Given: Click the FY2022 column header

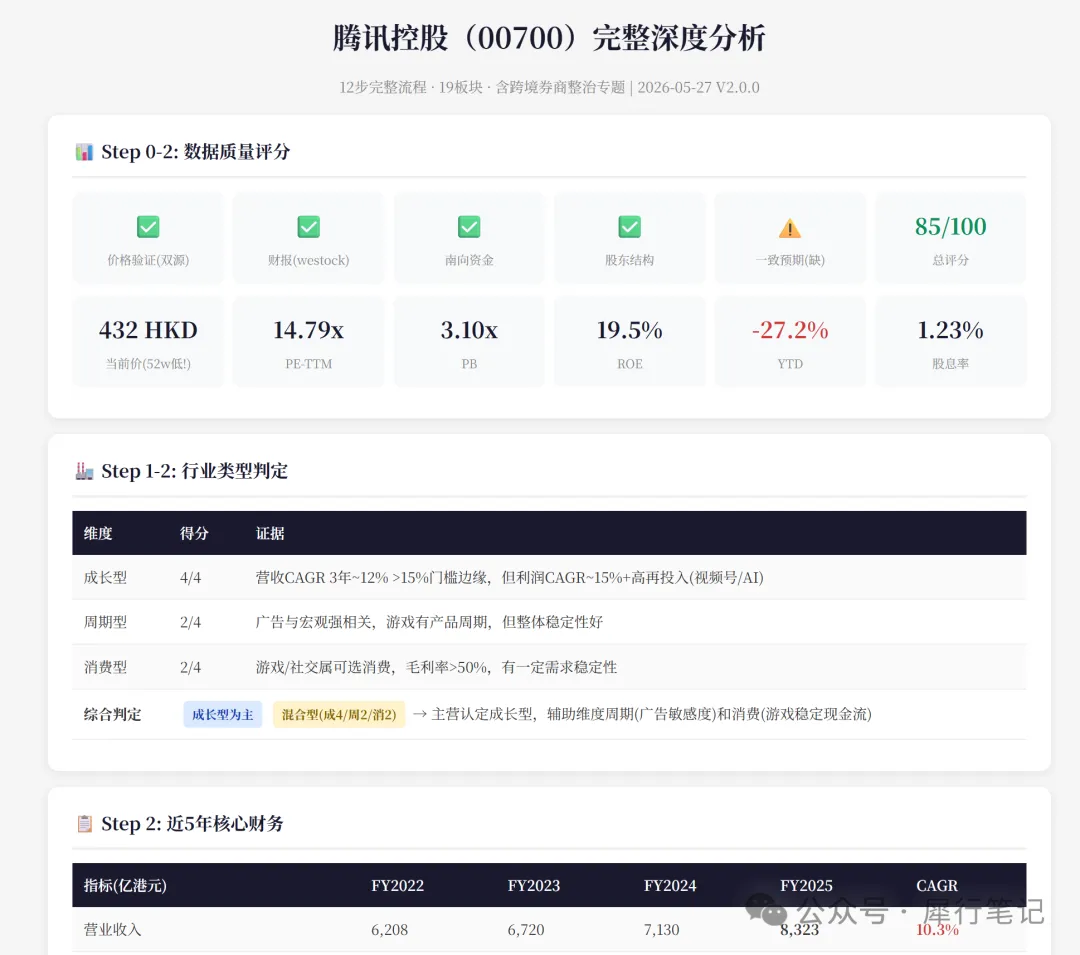Looking at the screenshot, I should 397,885.
